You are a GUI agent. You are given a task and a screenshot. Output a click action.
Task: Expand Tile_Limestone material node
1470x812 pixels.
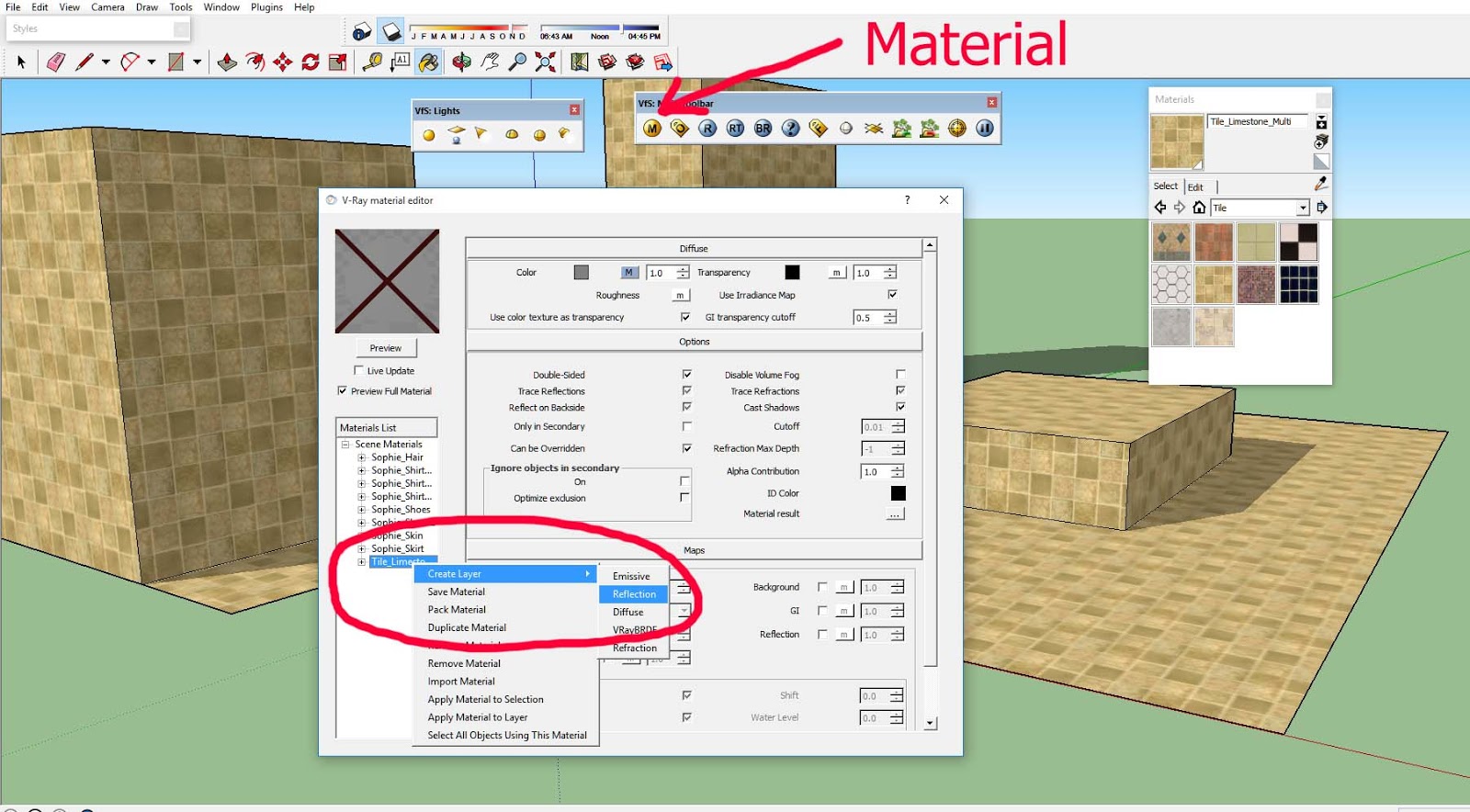[362, 561]
